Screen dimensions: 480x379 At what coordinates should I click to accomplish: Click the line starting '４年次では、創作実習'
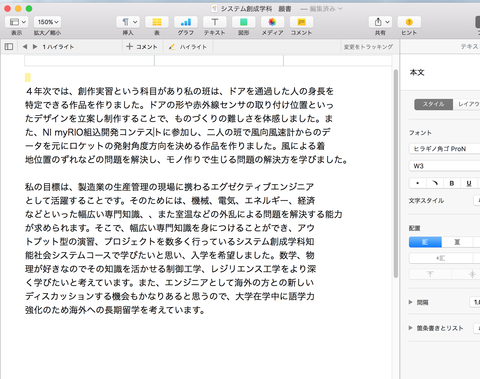click(x=179, y=91)
